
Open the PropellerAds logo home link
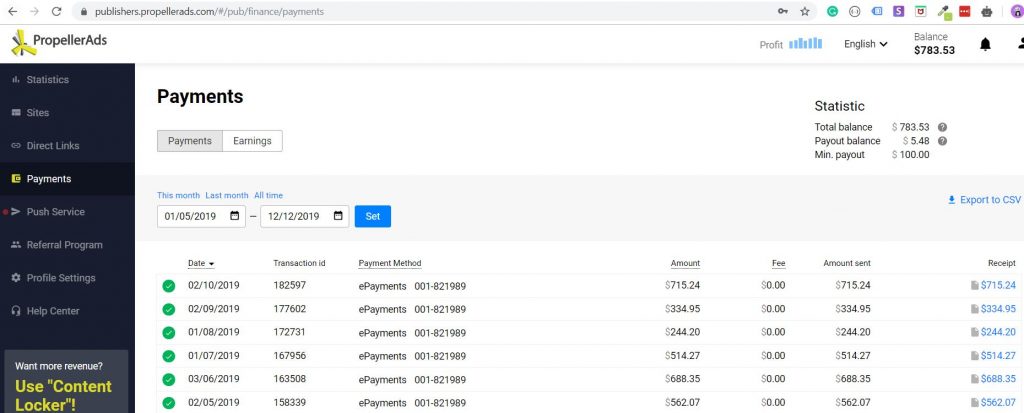click(x=59, y=42)
